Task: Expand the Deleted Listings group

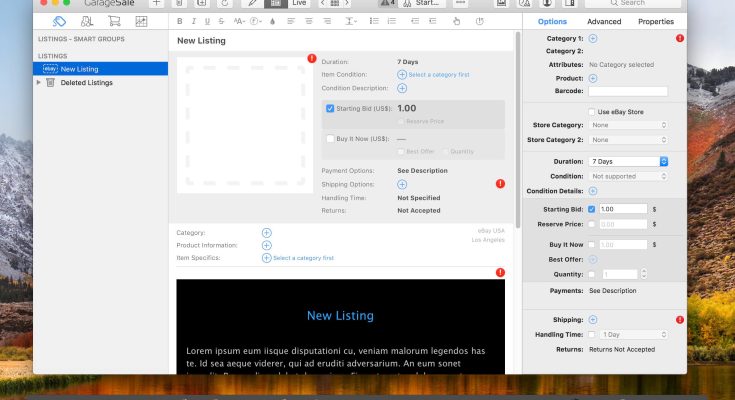Action: 39,83
